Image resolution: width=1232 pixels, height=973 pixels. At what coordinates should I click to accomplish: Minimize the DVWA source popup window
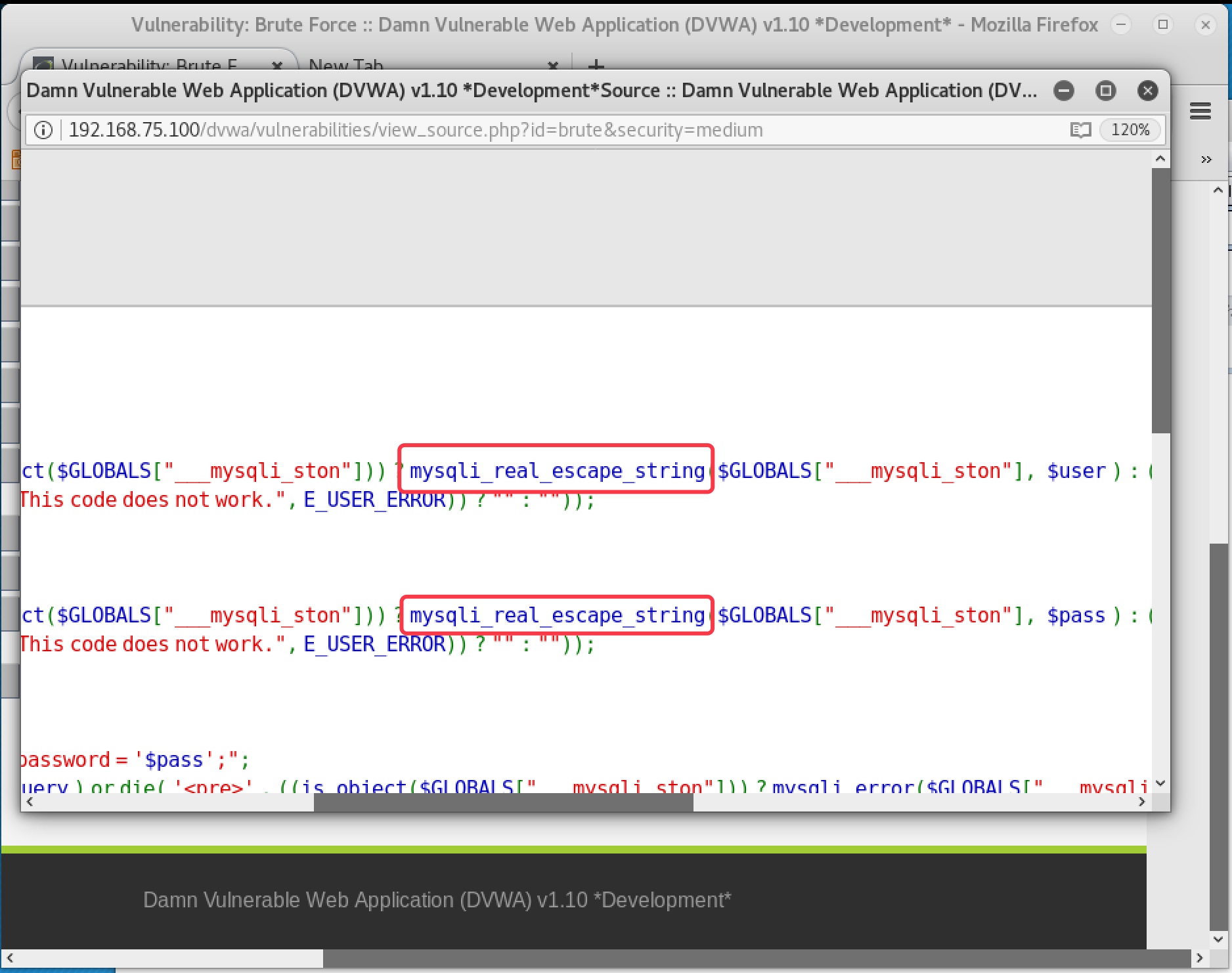point(1064,91)
